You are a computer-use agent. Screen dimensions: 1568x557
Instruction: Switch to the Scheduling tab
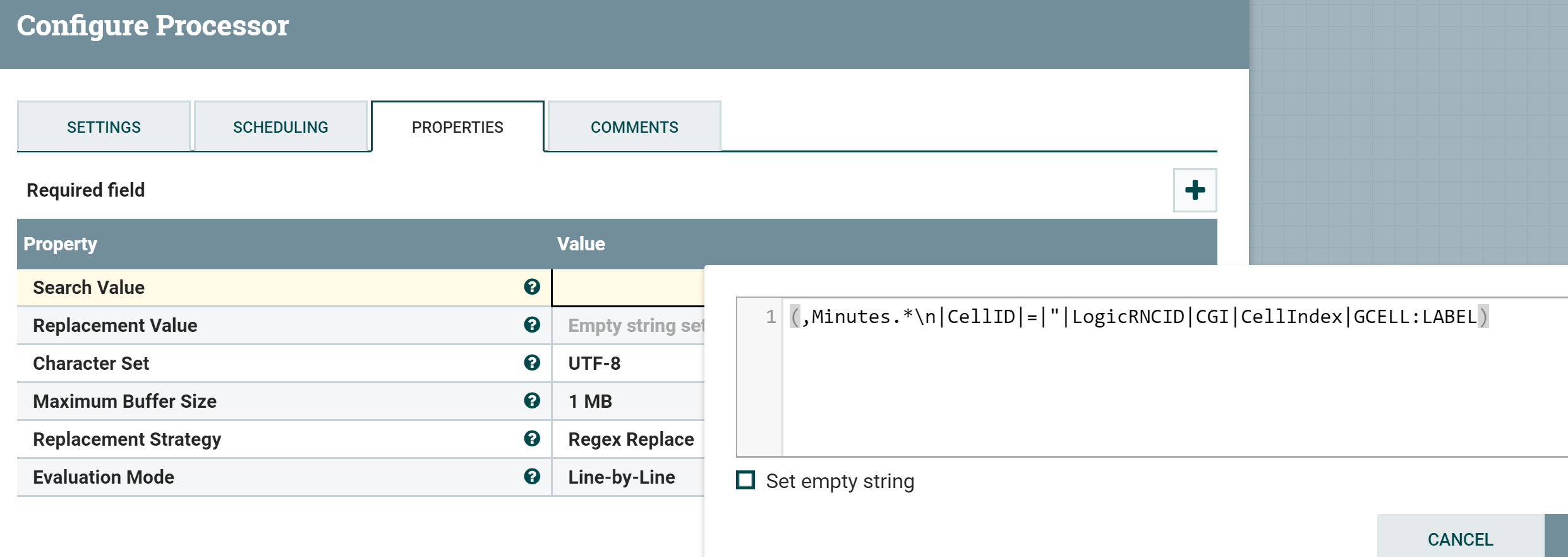[x=280, y=127]
